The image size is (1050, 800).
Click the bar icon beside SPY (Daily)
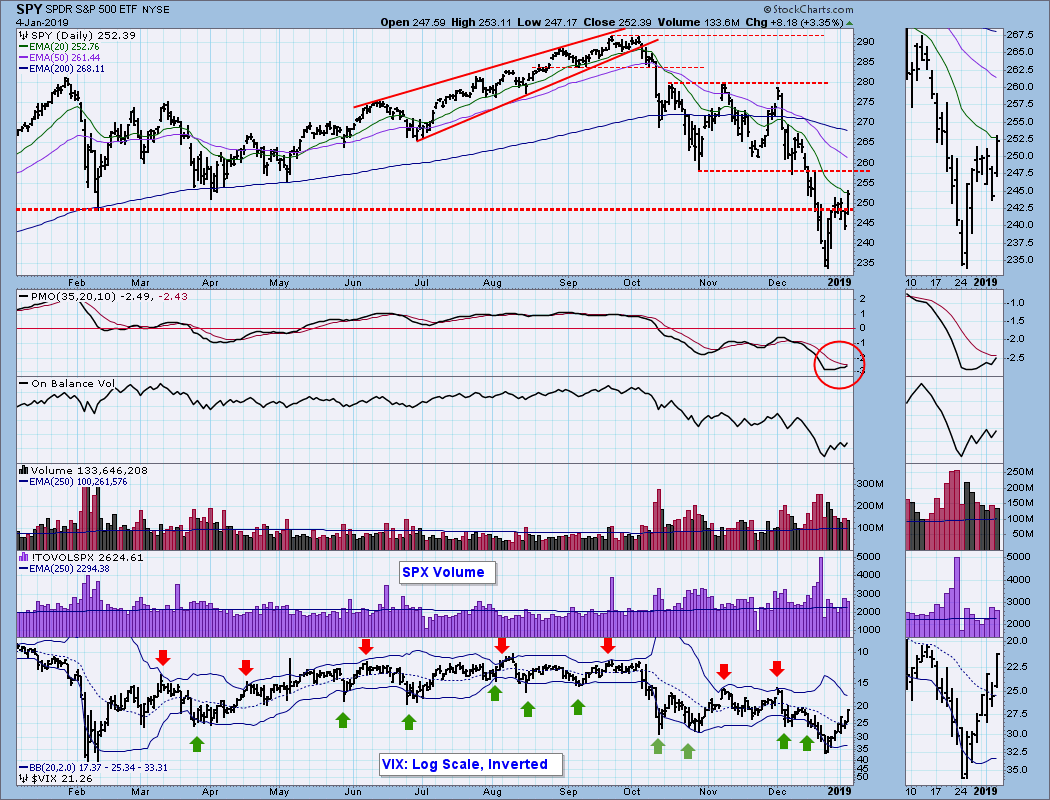point(23,35)
